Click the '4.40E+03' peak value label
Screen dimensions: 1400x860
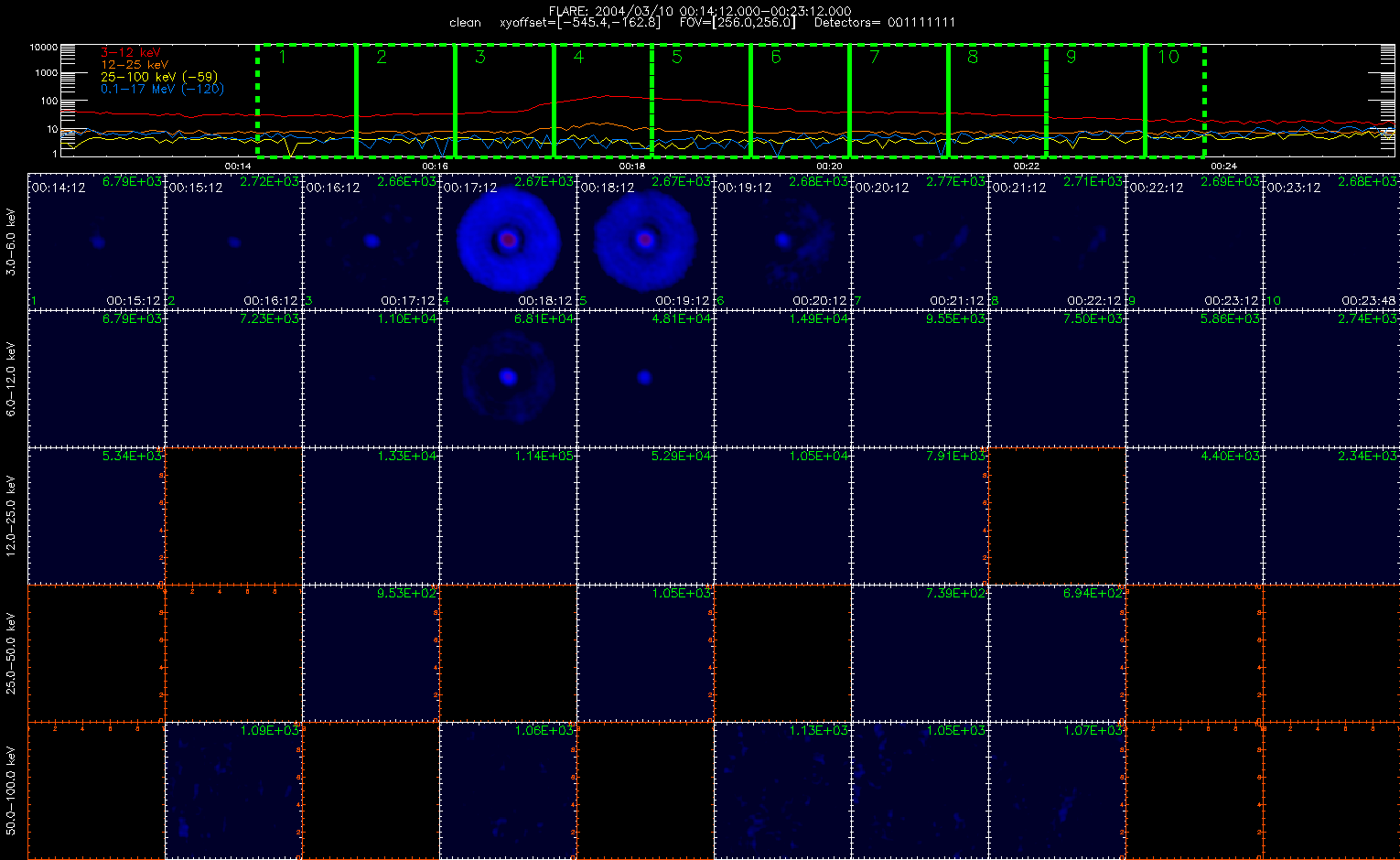(1231, 456)
